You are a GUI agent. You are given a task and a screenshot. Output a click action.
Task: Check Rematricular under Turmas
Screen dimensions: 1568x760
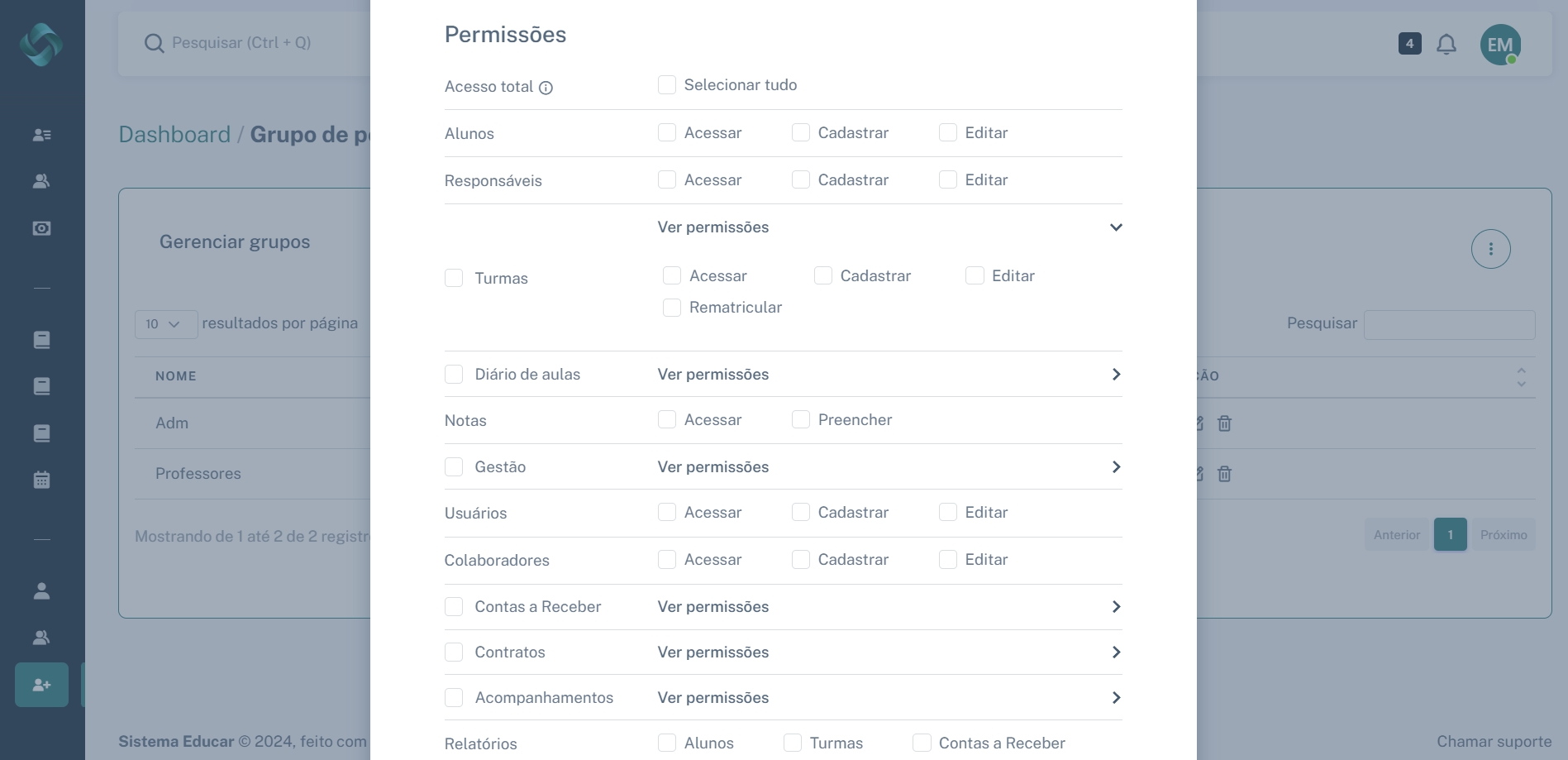[x=672, y=308]
